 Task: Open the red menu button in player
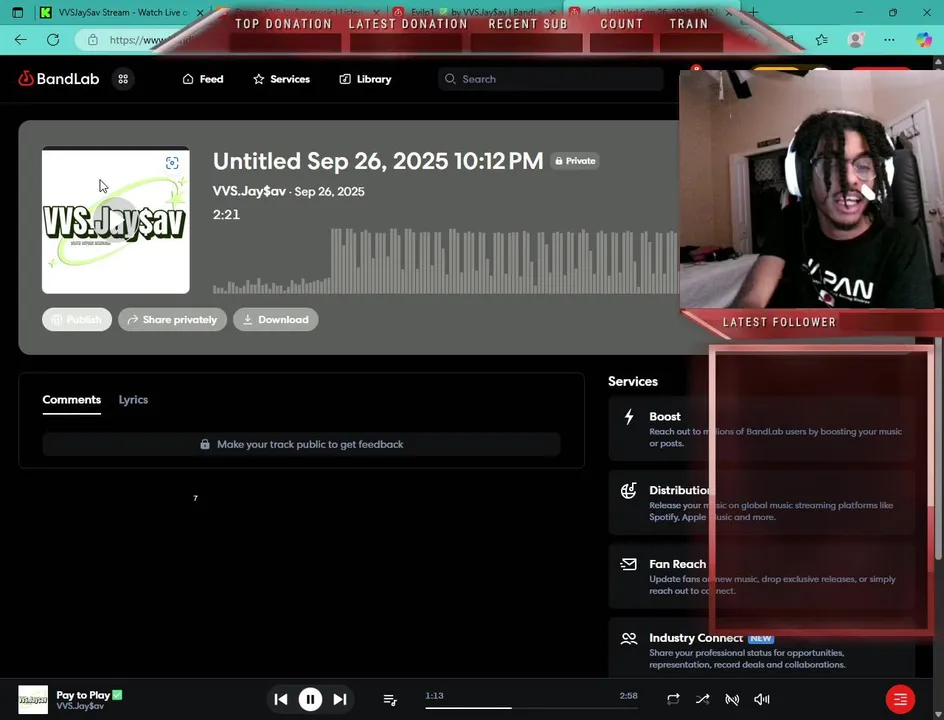coord(900,699)
